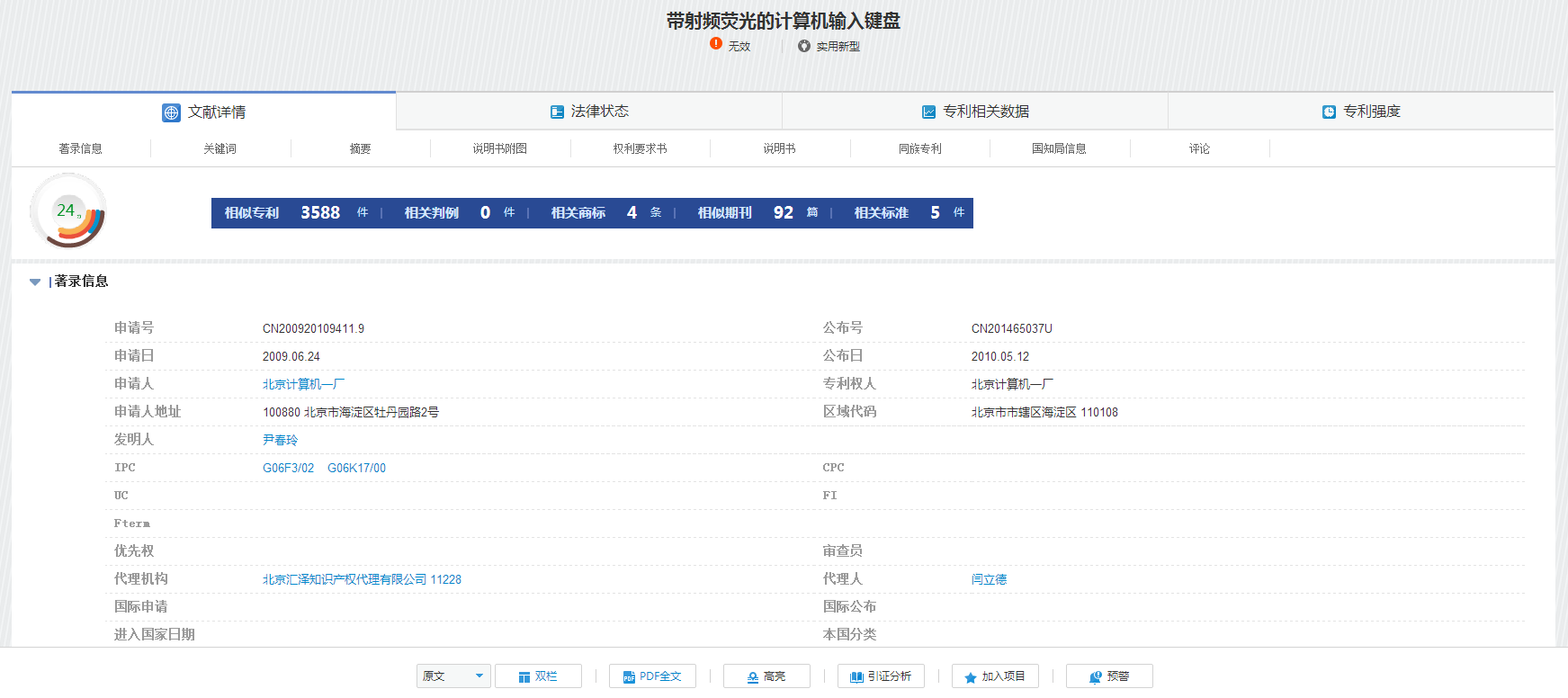Image resolution: width=1568 pixels, height=698 pixels.
Task: Open applicant link 北京计算机一厂
Action: [x=303, y=384]
